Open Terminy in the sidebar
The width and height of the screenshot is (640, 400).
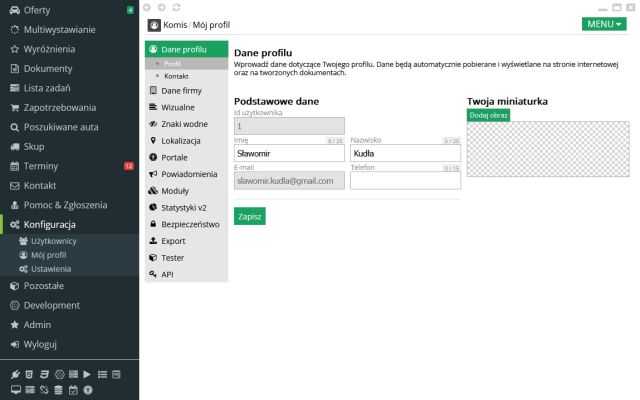point(41,165)
